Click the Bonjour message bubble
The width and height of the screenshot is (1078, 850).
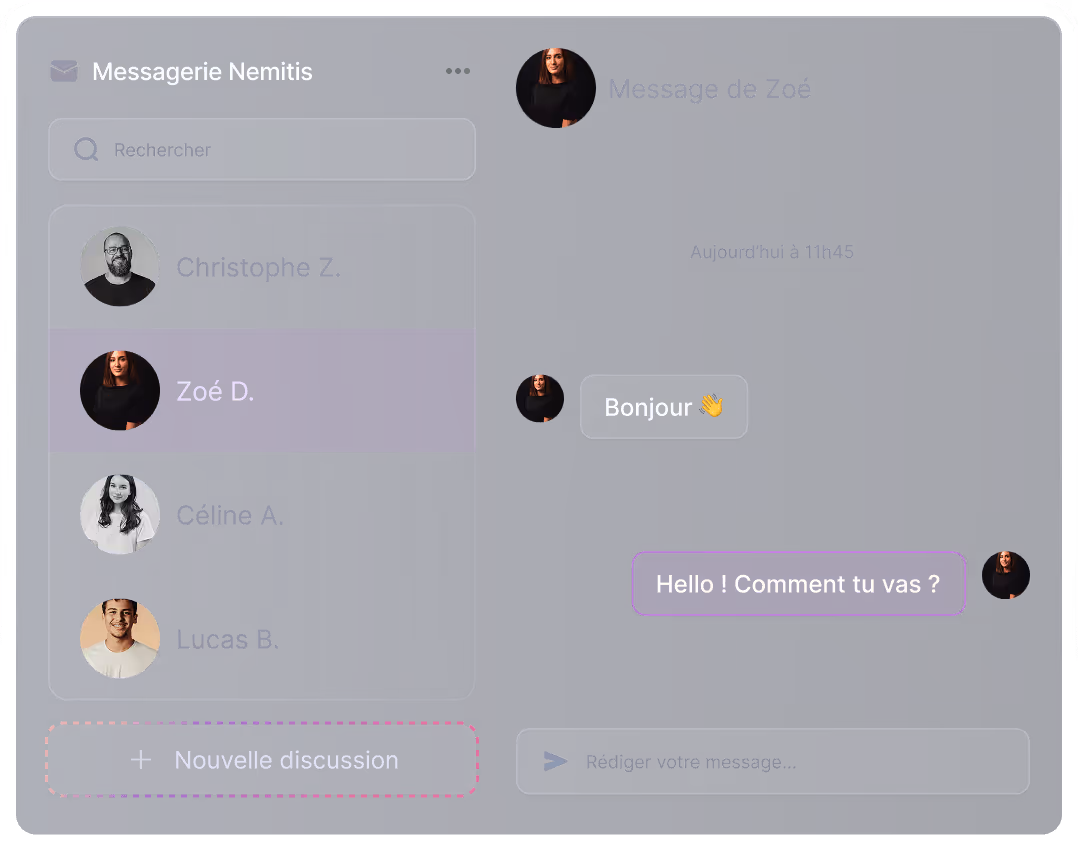point(664,406)
